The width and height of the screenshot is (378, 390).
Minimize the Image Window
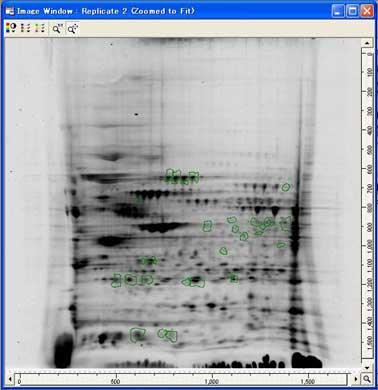(338, 11)
